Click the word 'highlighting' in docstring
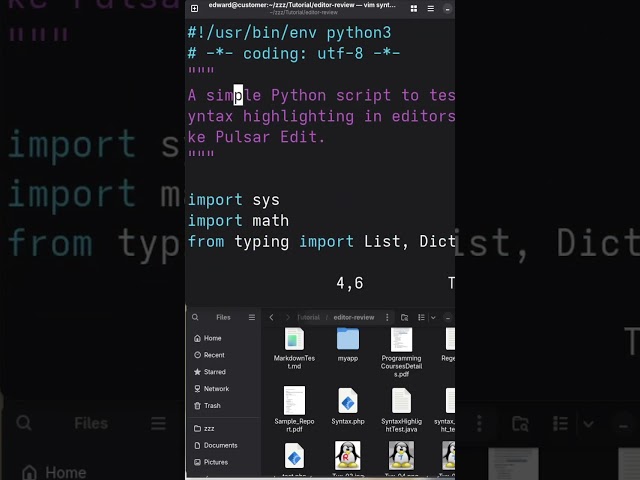The width and height of the screenshot is (640, 480). coord(298,116)
